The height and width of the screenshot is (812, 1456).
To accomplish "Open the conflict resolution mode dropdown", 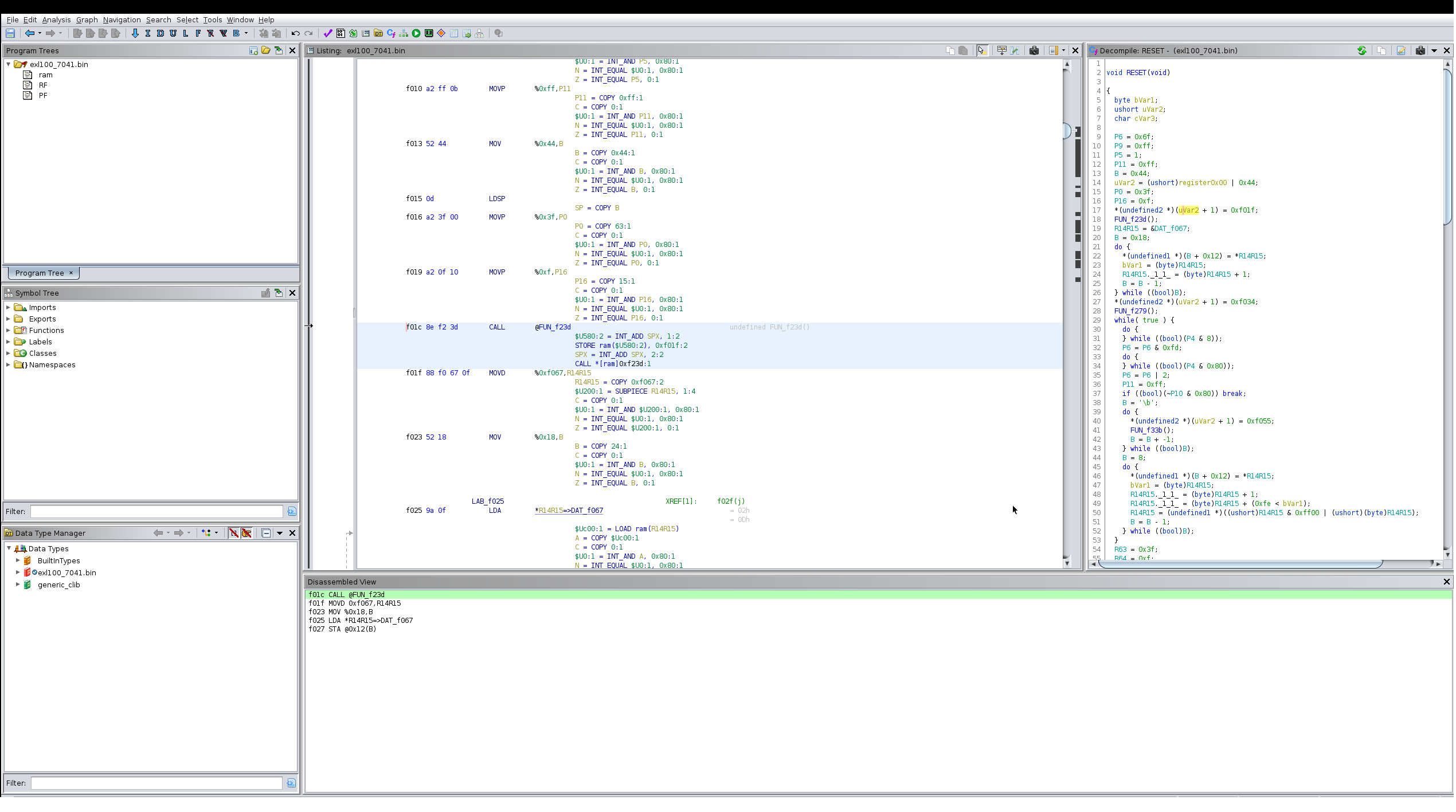I will click(216, 533).
